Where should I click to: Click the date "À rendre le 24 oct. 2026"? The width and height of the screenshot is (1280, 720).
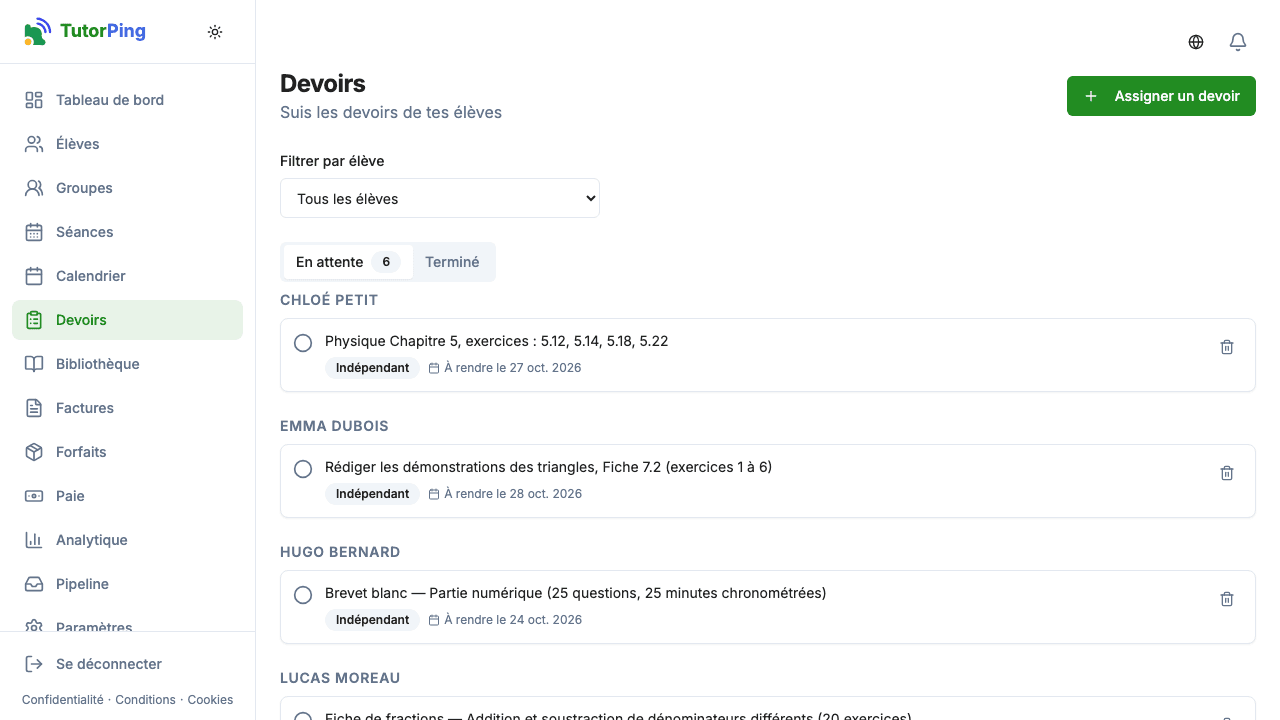[505, 620]
